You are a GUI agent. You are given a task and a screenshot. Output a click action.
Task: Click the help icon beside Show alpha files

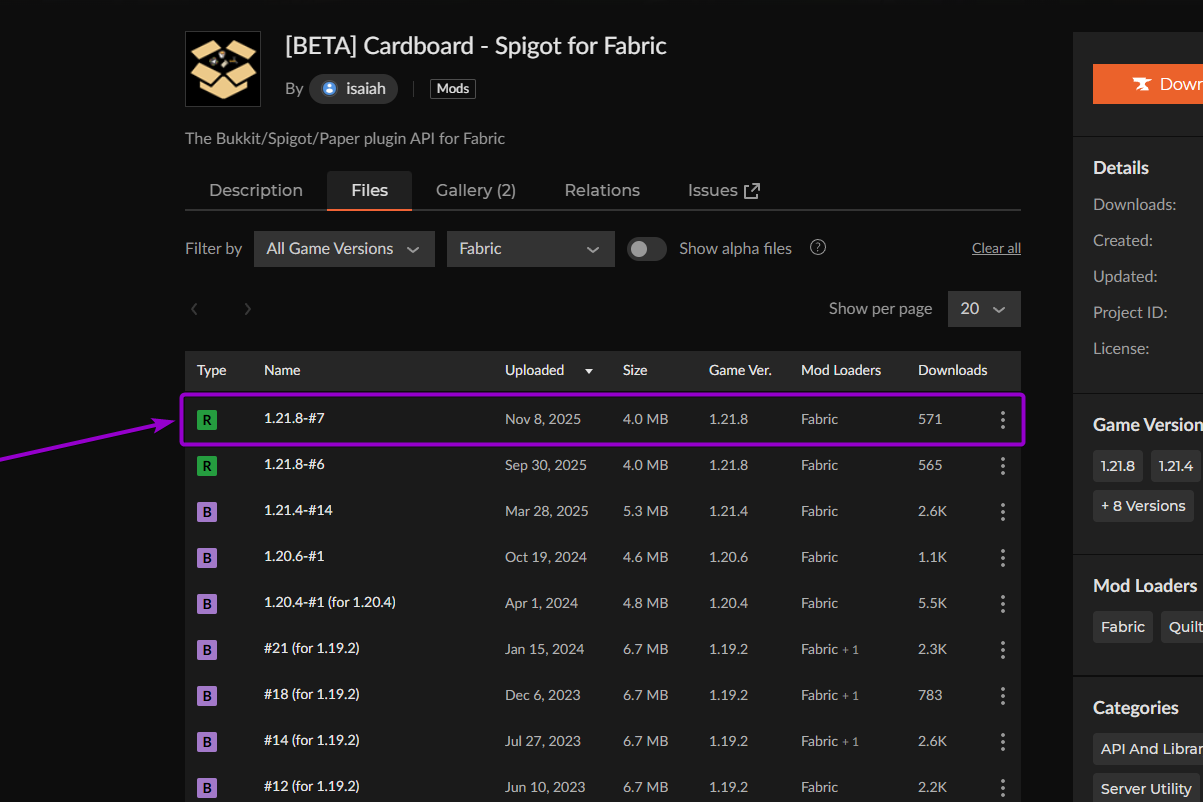click(818, 248)
